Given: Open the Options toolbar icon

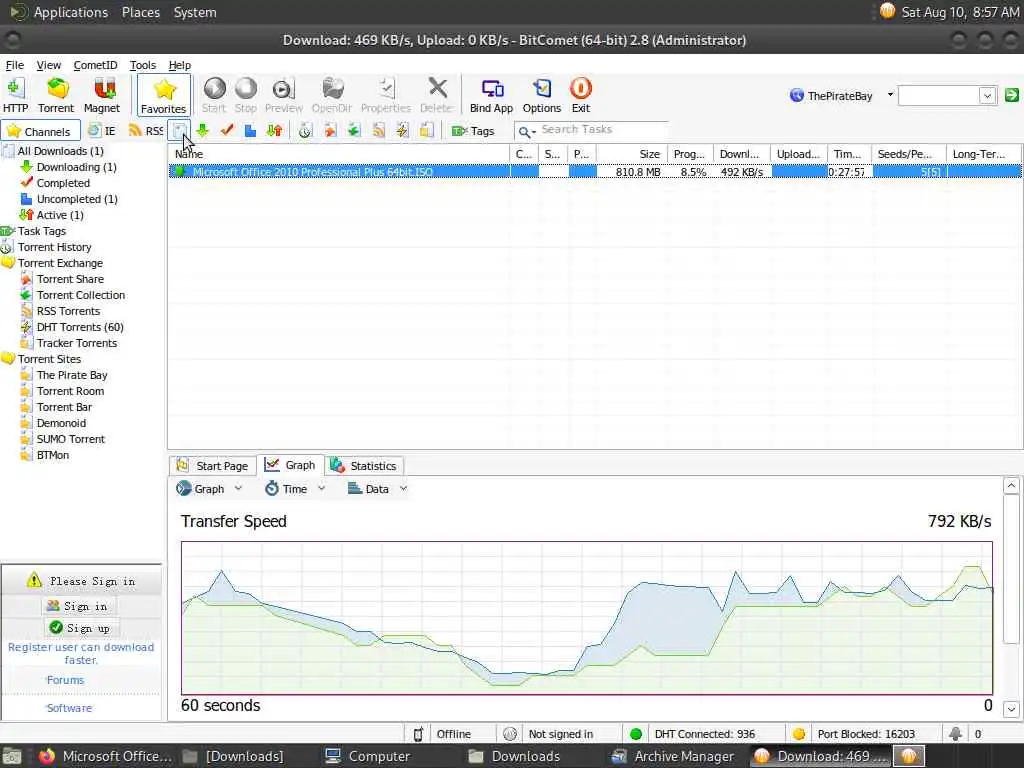Looking at the screenshot, I should tap(542, 95).
